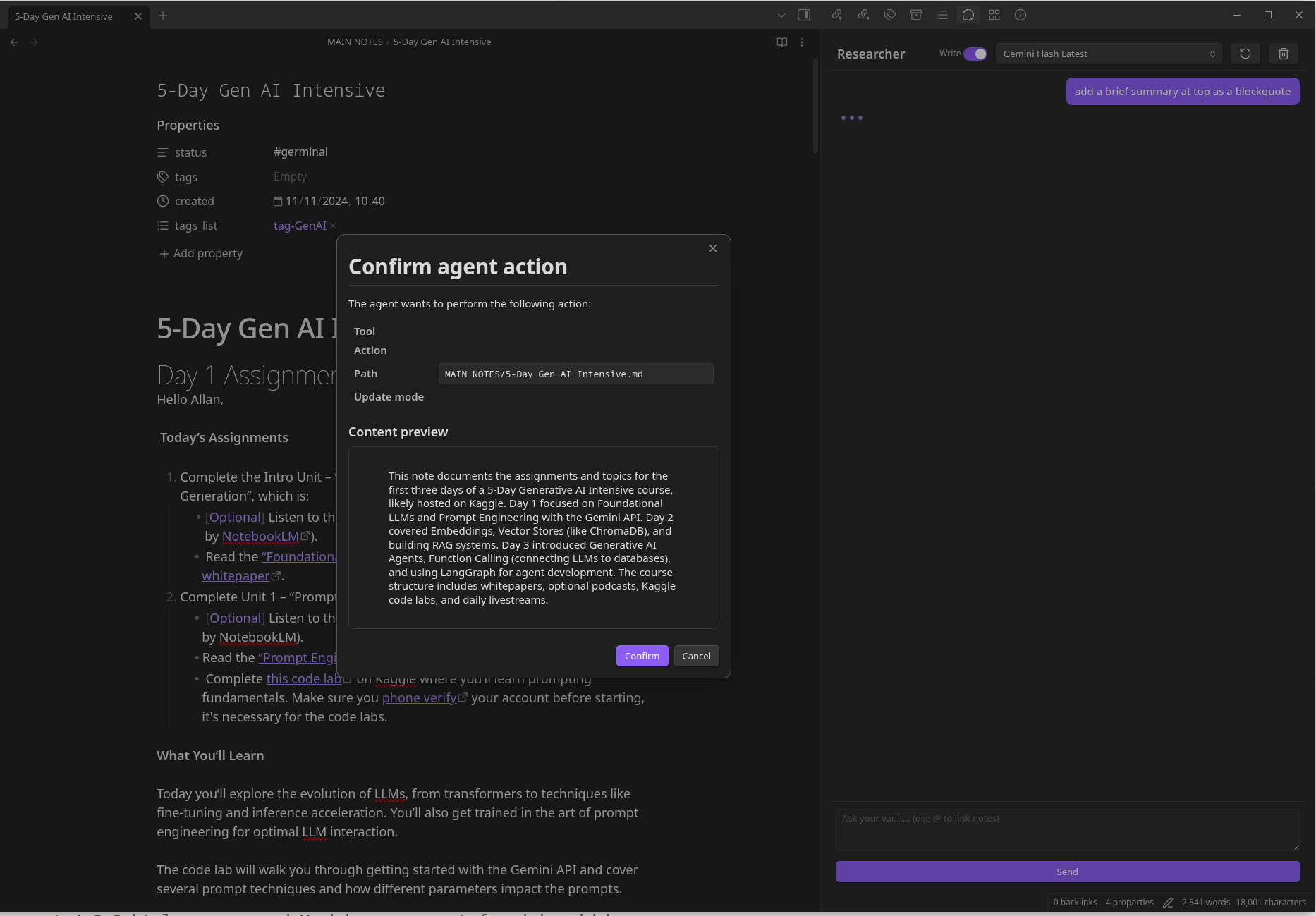Open the archive box pane icon
Viewport: 1316px width, 916px height.
pos(916,15)
